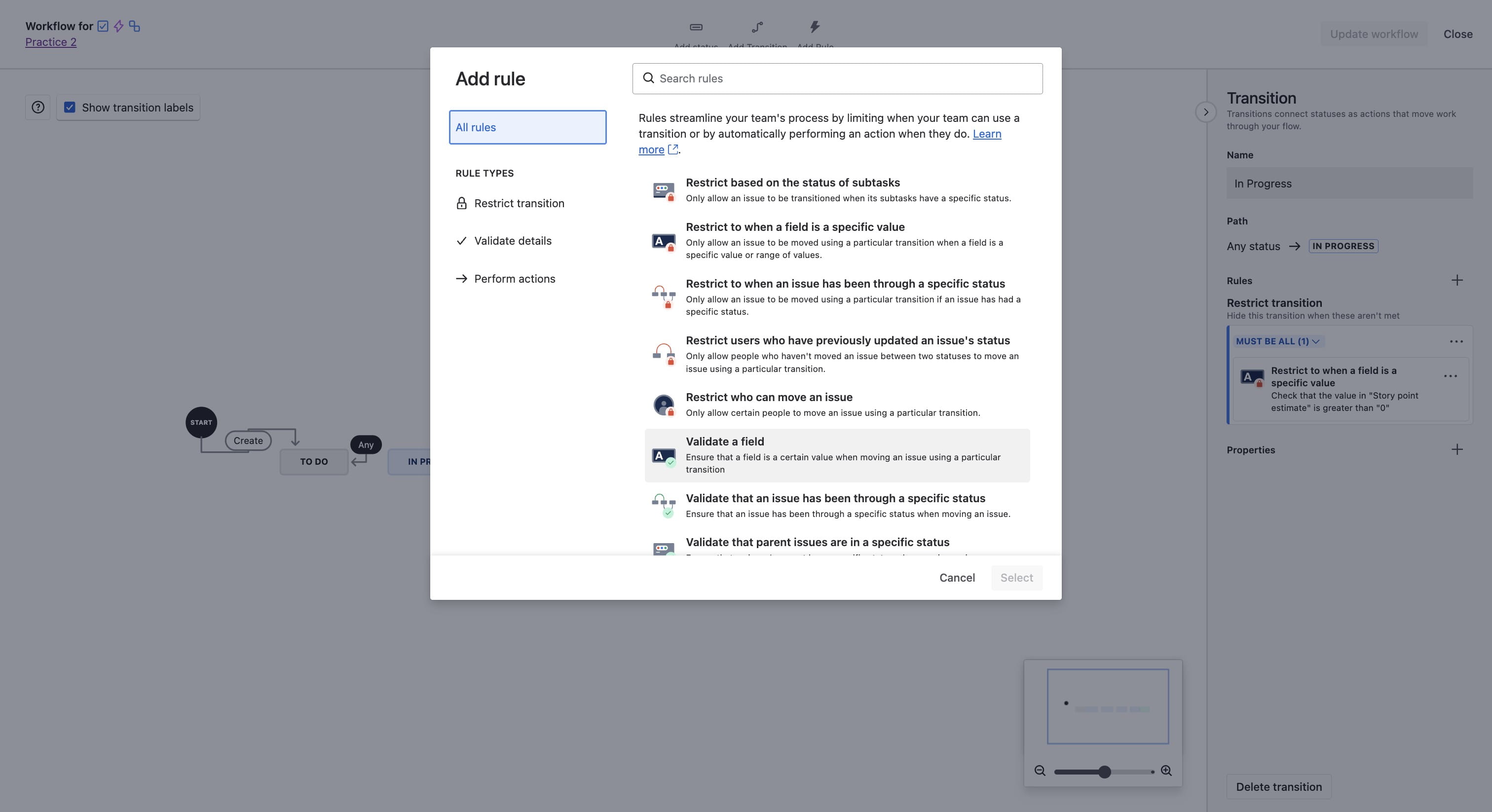Click the external link icon after Learn more
The image size is (1492, 812).
coord(672,149)
